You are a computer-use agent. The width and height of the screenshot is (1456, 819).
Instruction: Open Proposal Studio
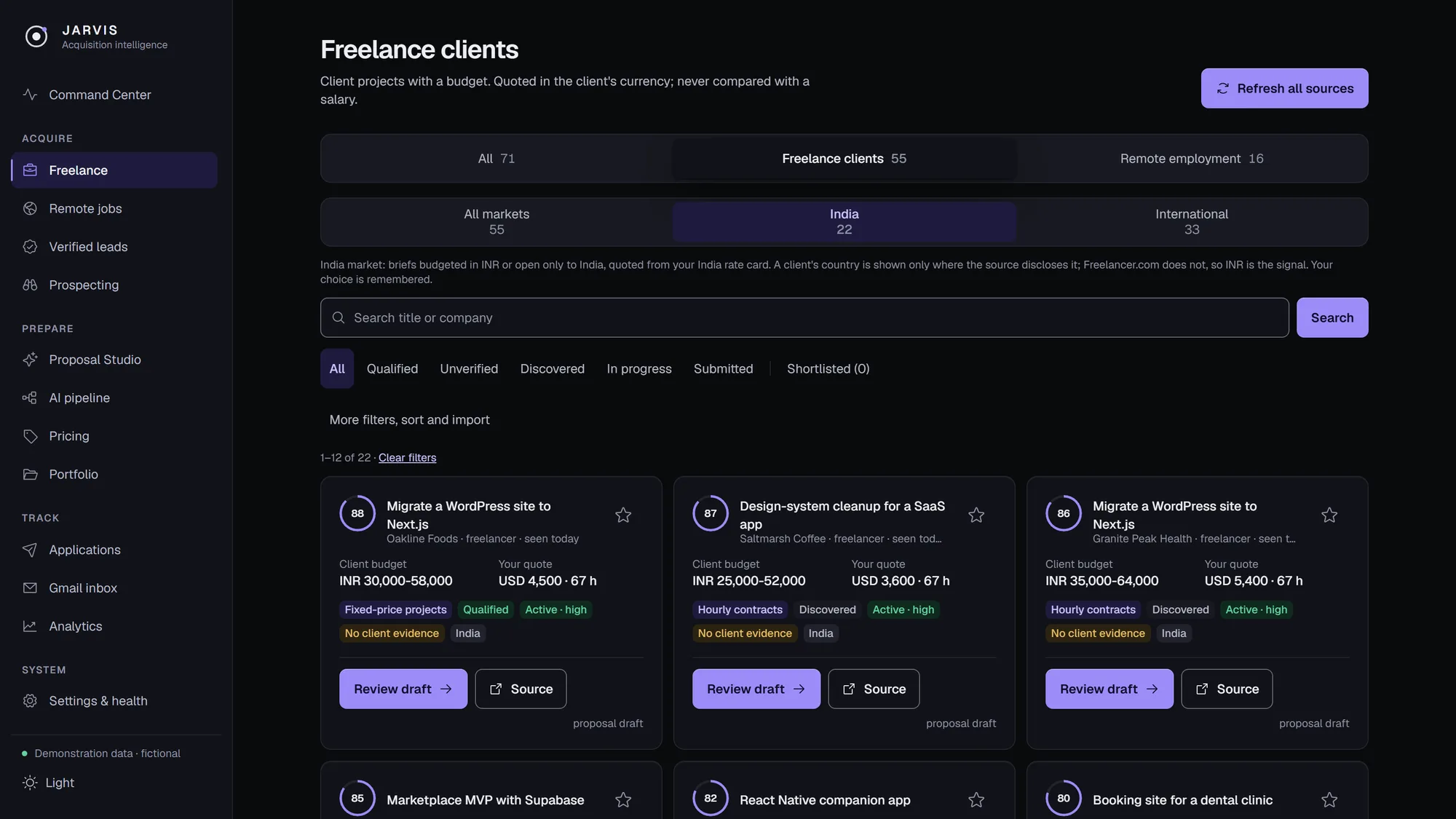pyautogui.click(x=114, y=360)
